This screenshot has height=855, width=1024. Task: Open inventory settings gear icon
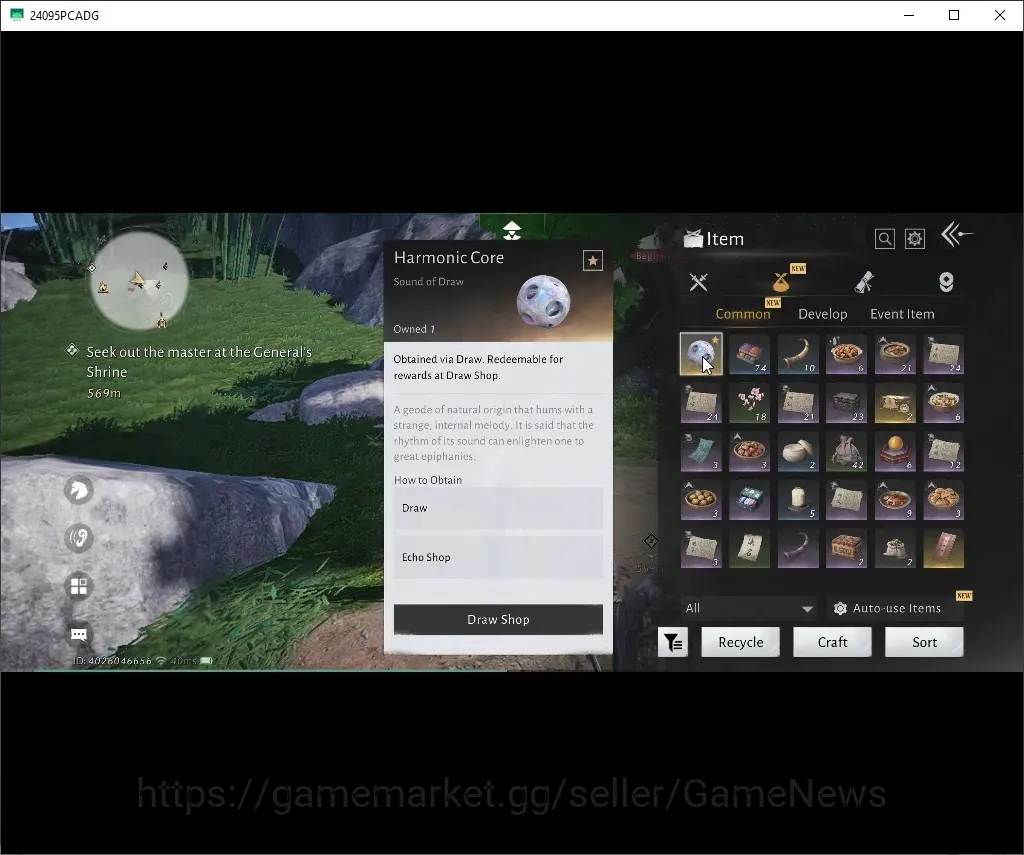(914, 239)
